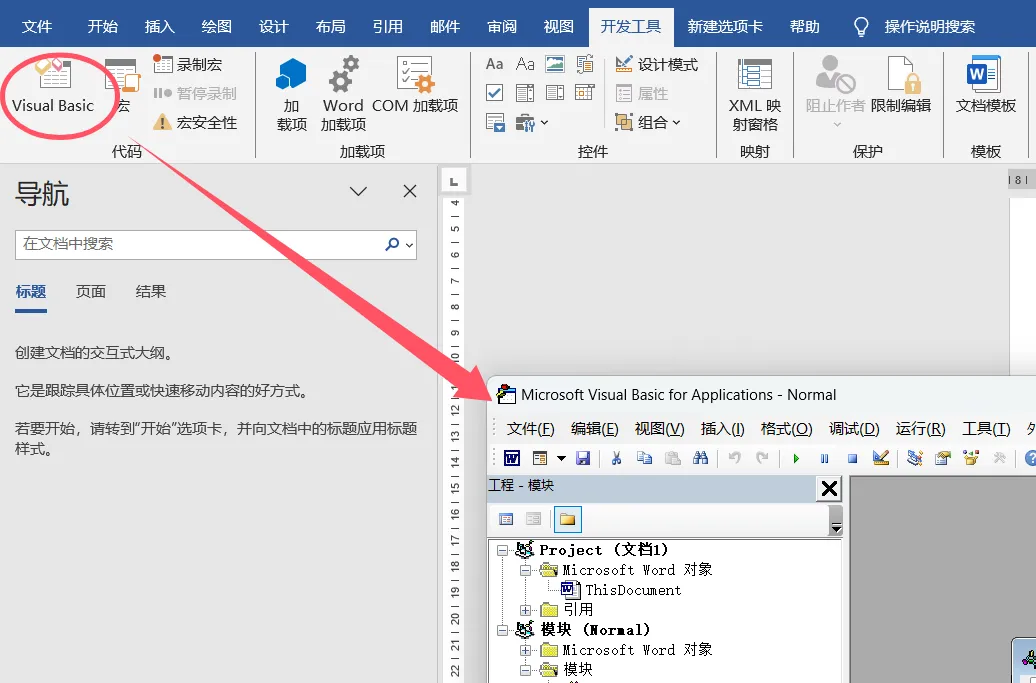Screen dimensions: 1036x683
Task: Open COM 加载项 dialog
Action: tap(415, 86)
